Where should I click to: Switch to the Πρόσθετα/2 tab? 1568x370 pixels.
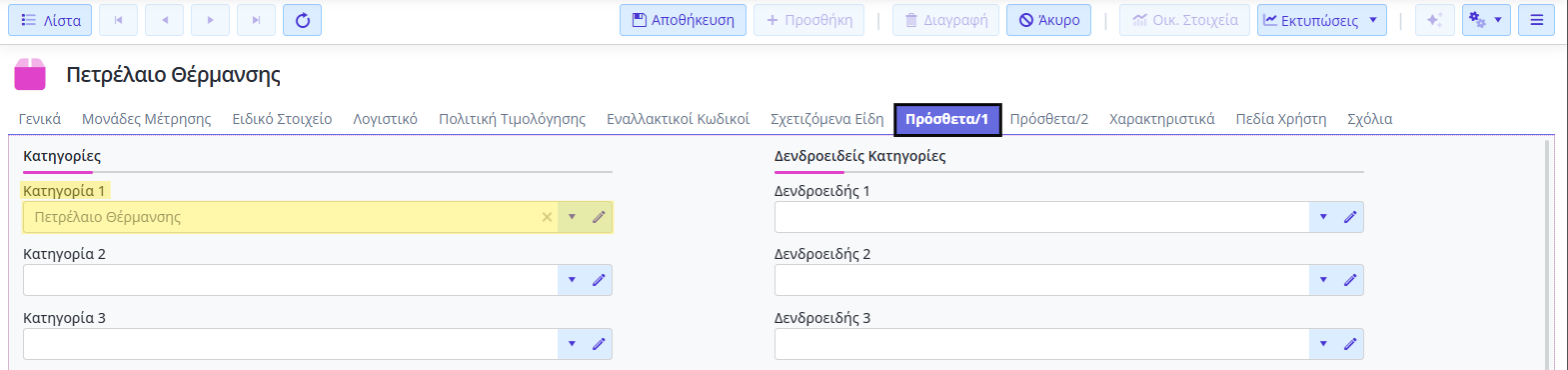point(1048,119)
